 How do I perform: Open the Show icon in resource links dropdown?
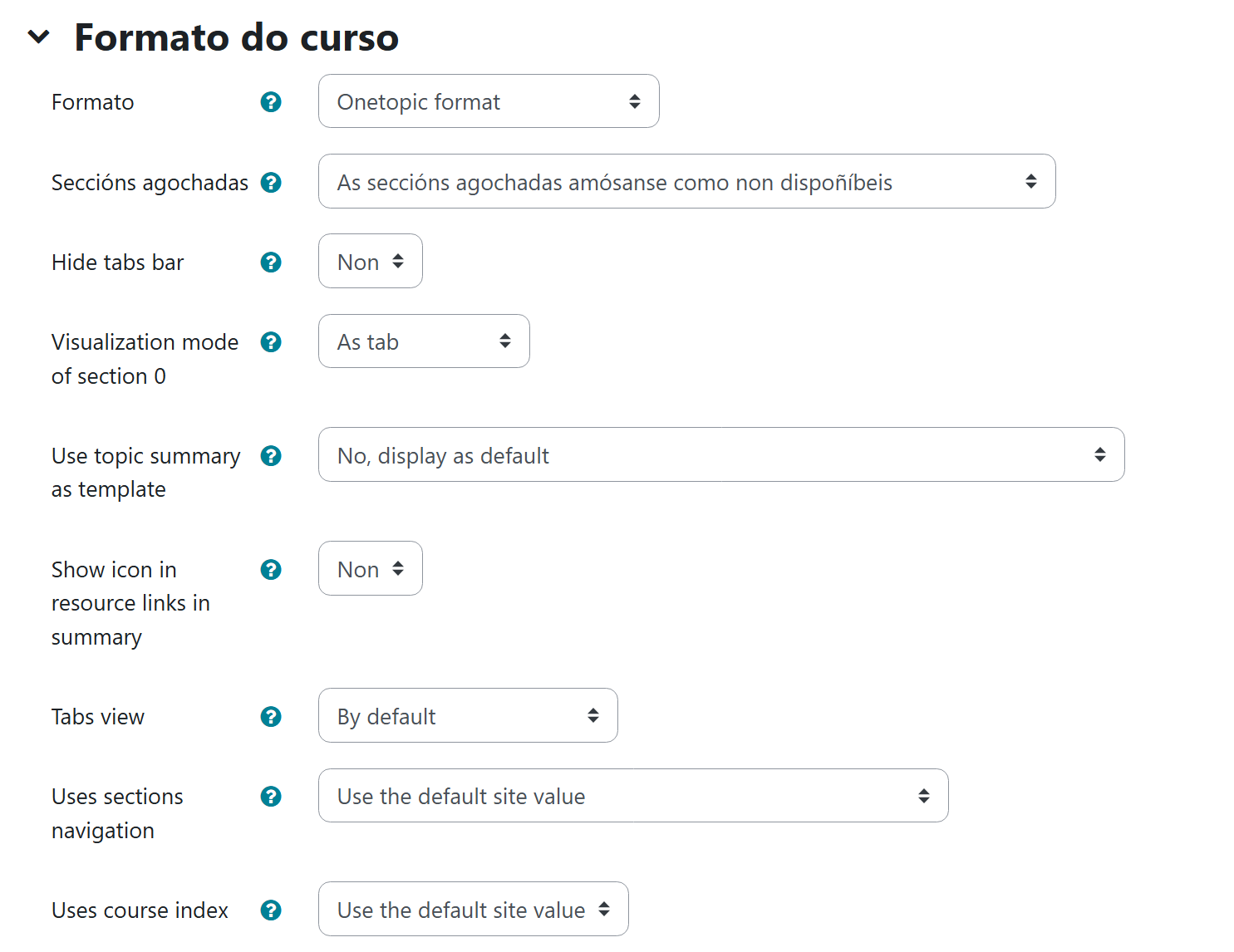[x=370, y=568]
